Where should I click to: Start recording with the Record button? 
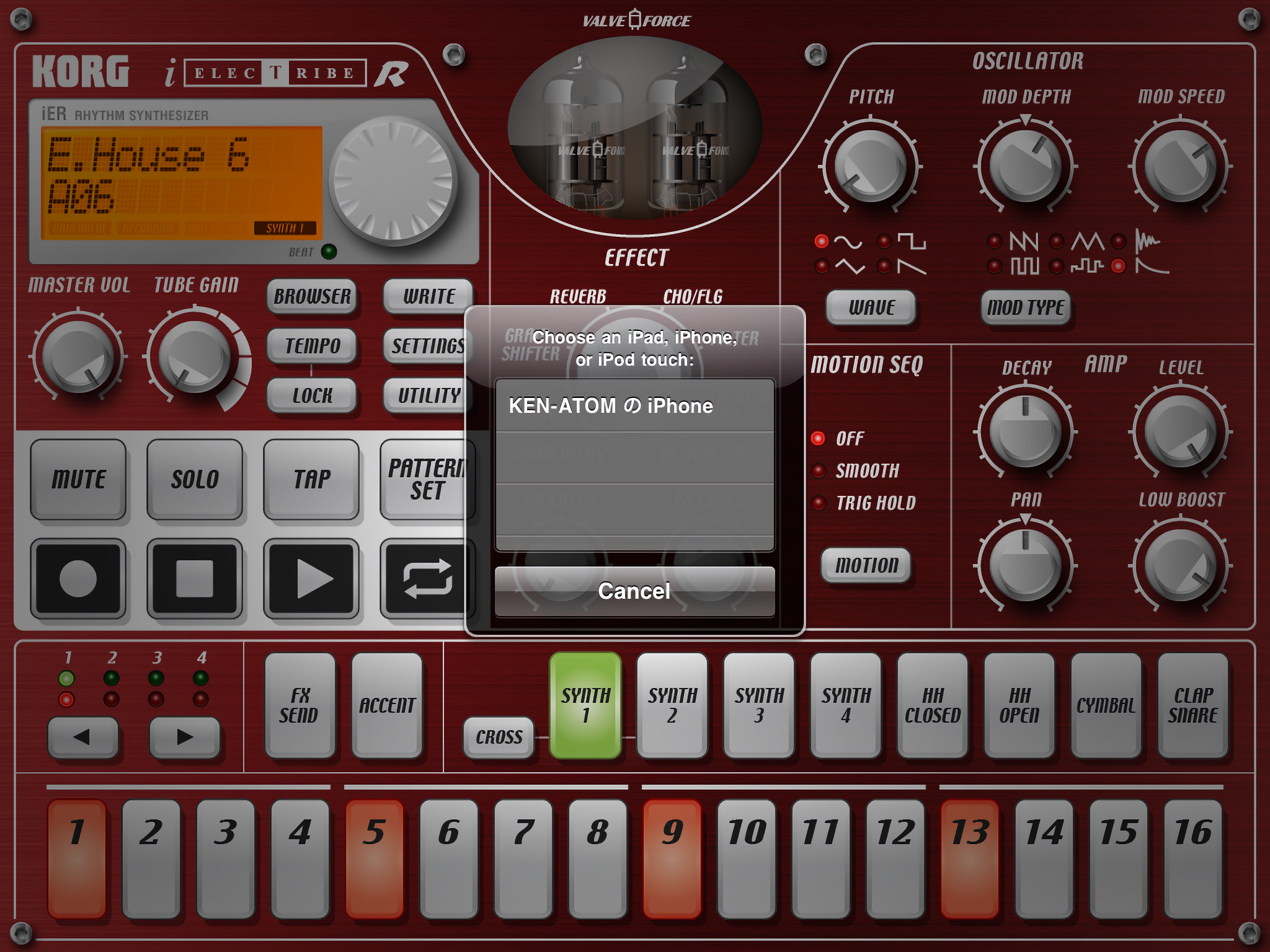[78, 578]
